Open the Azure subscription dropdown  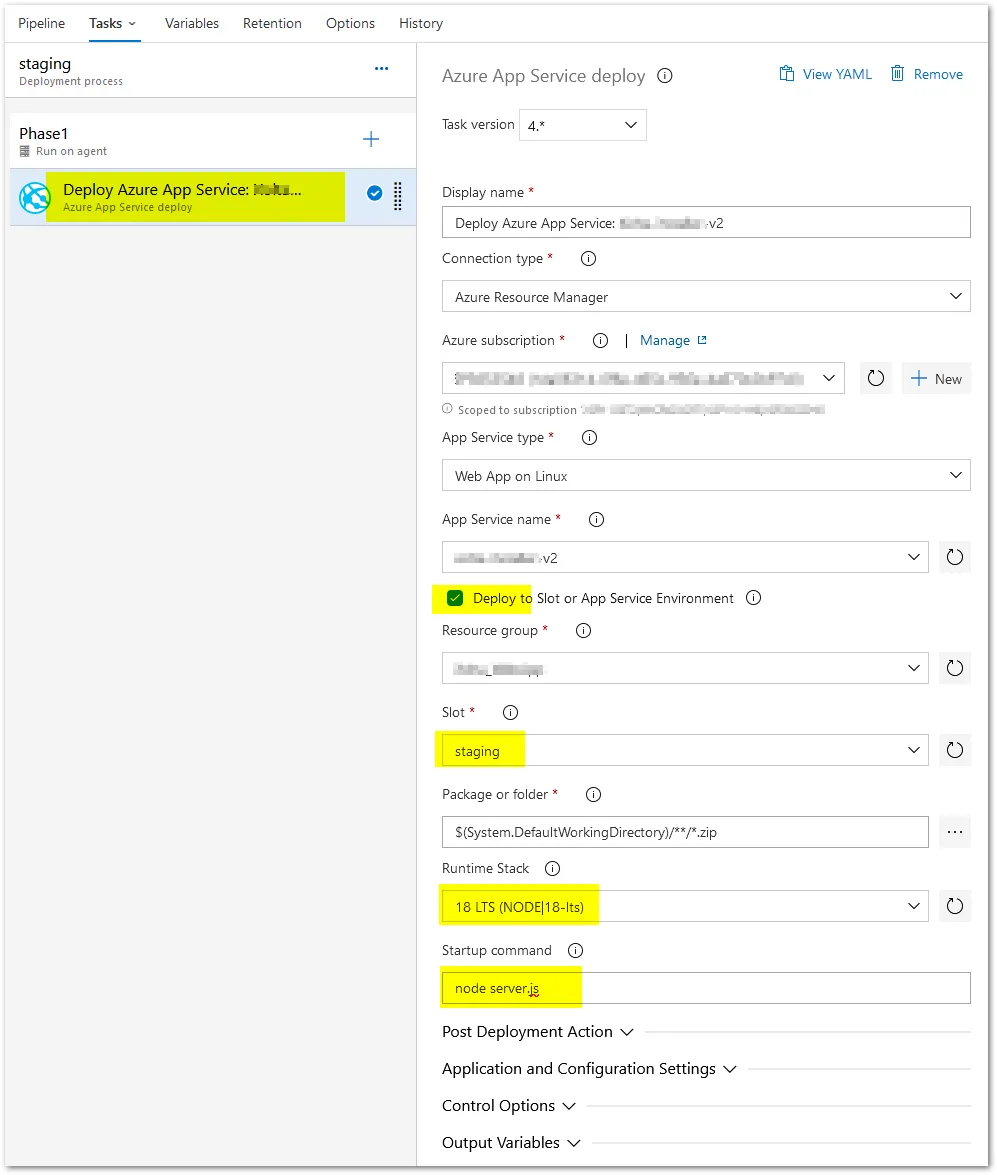643,378
